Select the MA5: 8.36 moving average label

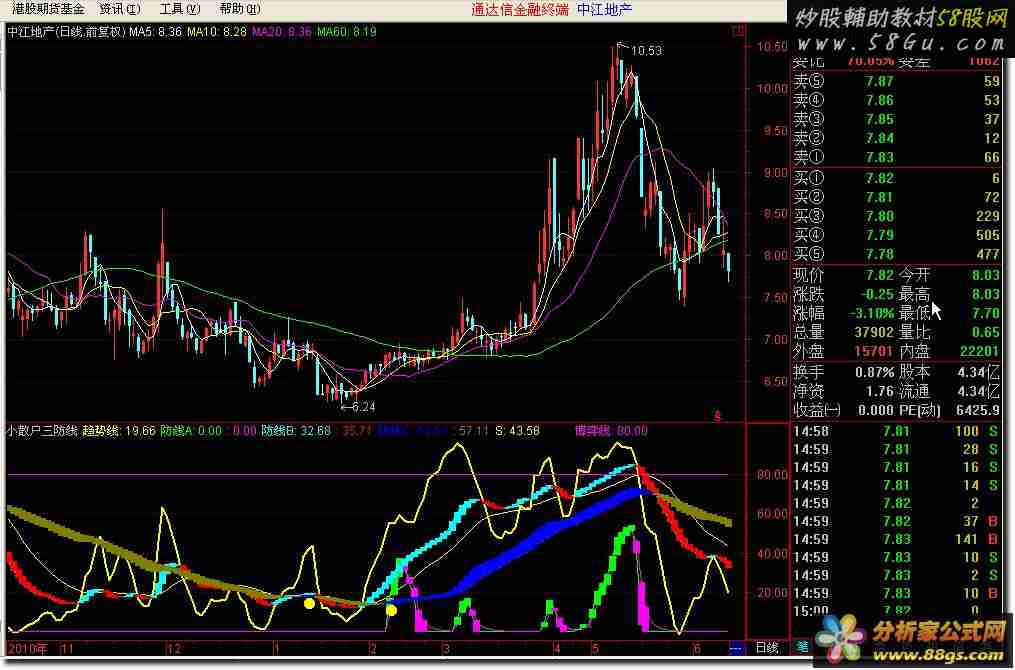[x=155, y=31]
